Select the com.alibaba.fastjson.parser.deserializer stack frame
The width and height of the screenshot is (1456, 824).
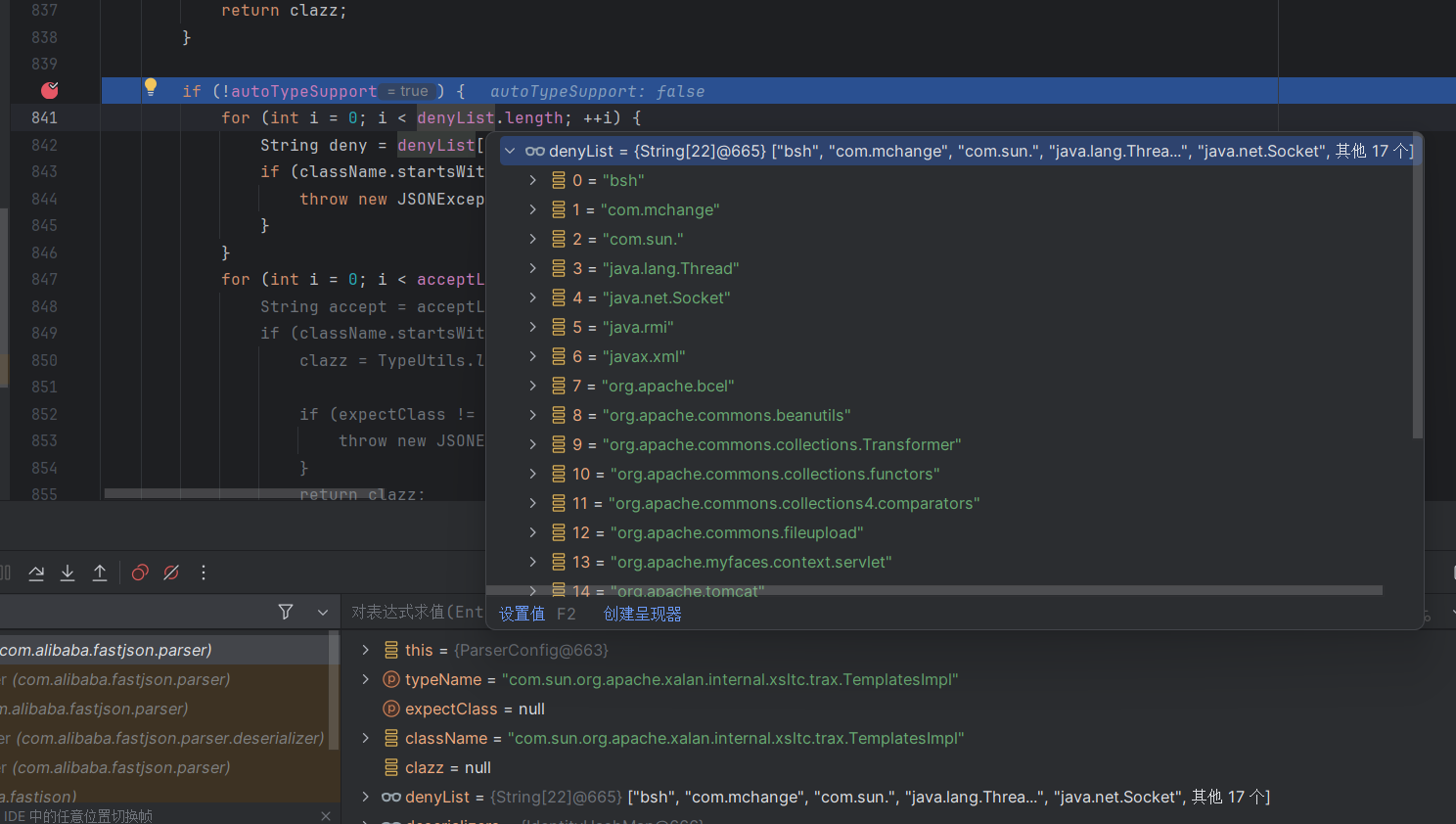point(164,738)
